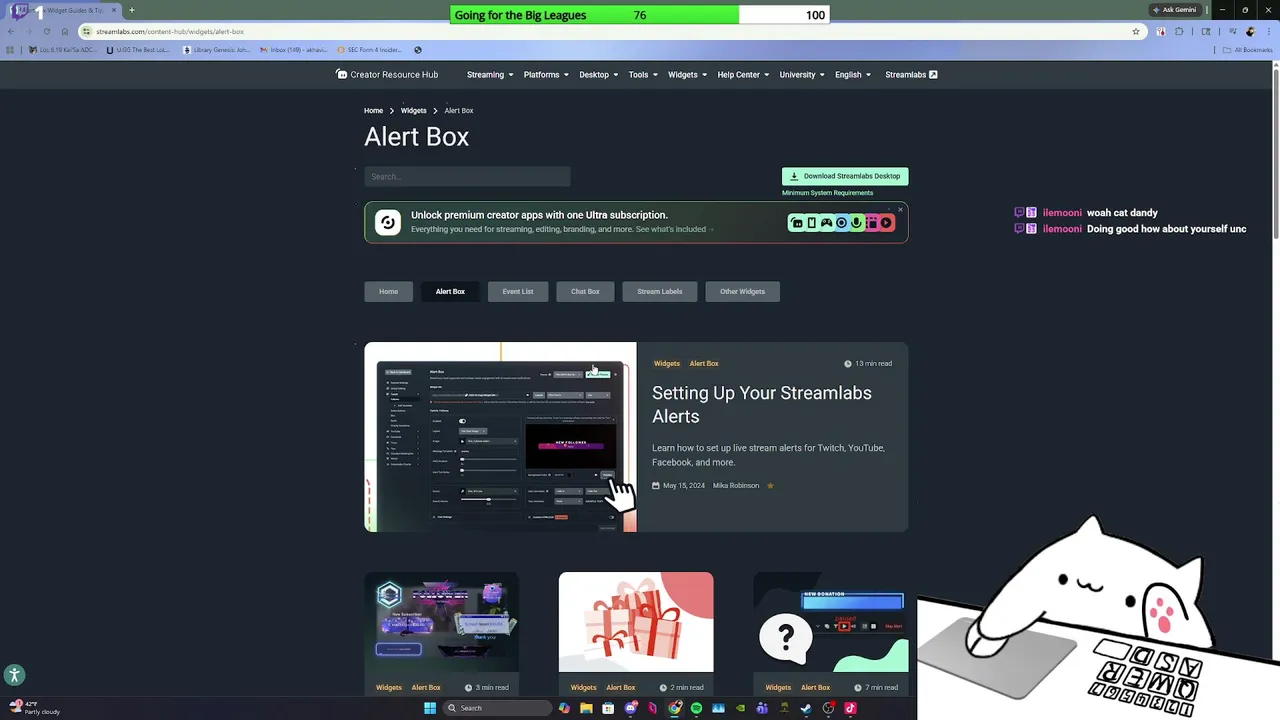Image resolution: width=1280 pixels, height=720 pixels.
Task: Open the English language dropdown
Action: pos(853,74)
